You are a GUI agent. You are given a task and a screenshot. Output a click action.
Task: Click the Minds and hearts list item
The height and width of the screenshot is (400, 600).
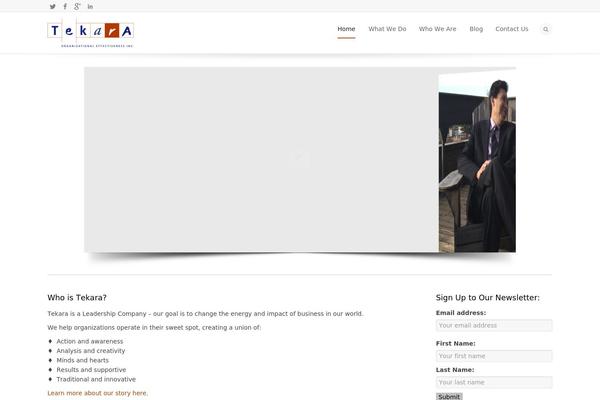83,360
